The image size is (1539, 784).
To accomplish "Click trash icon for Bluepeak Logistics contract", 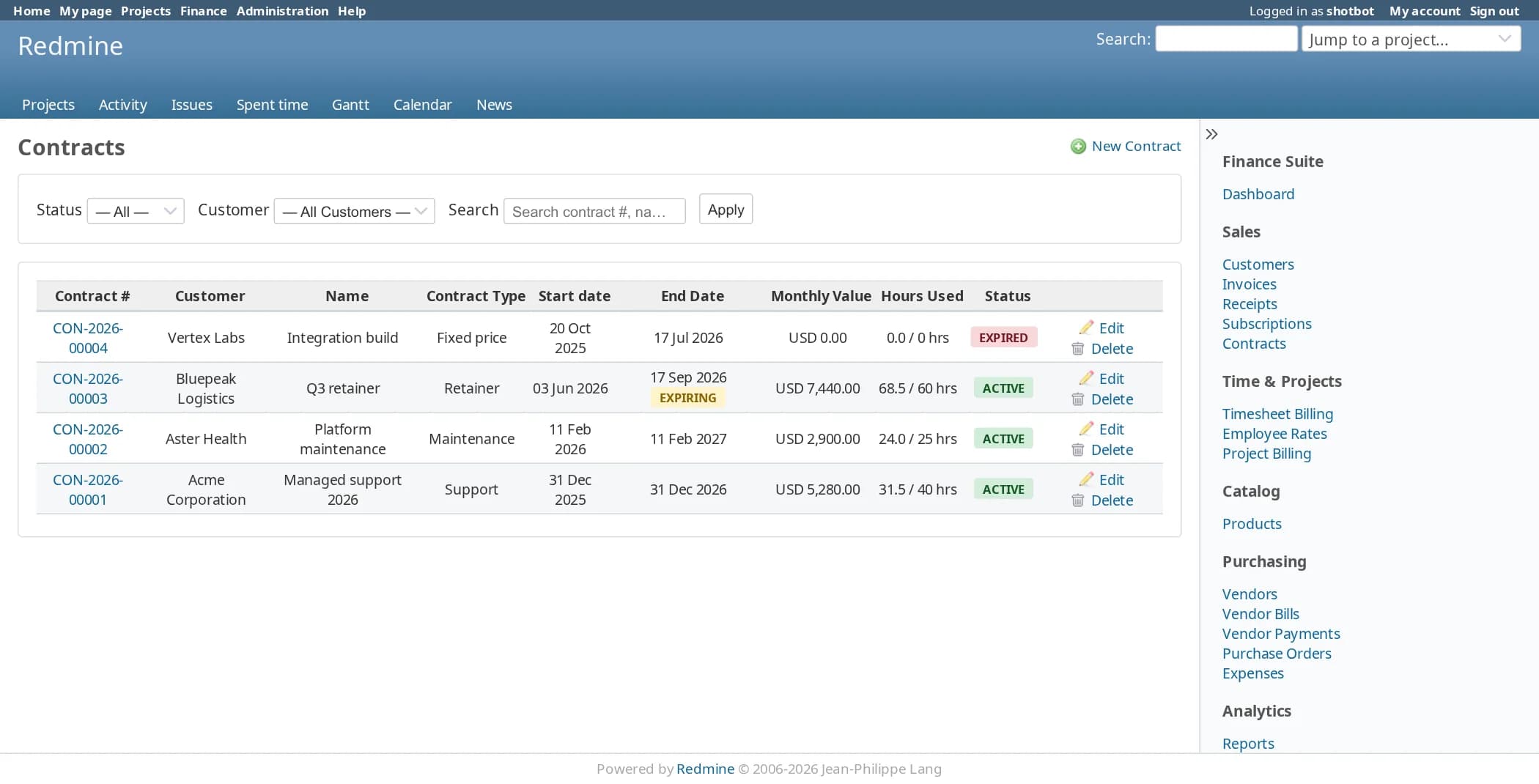I will 1078,399.
